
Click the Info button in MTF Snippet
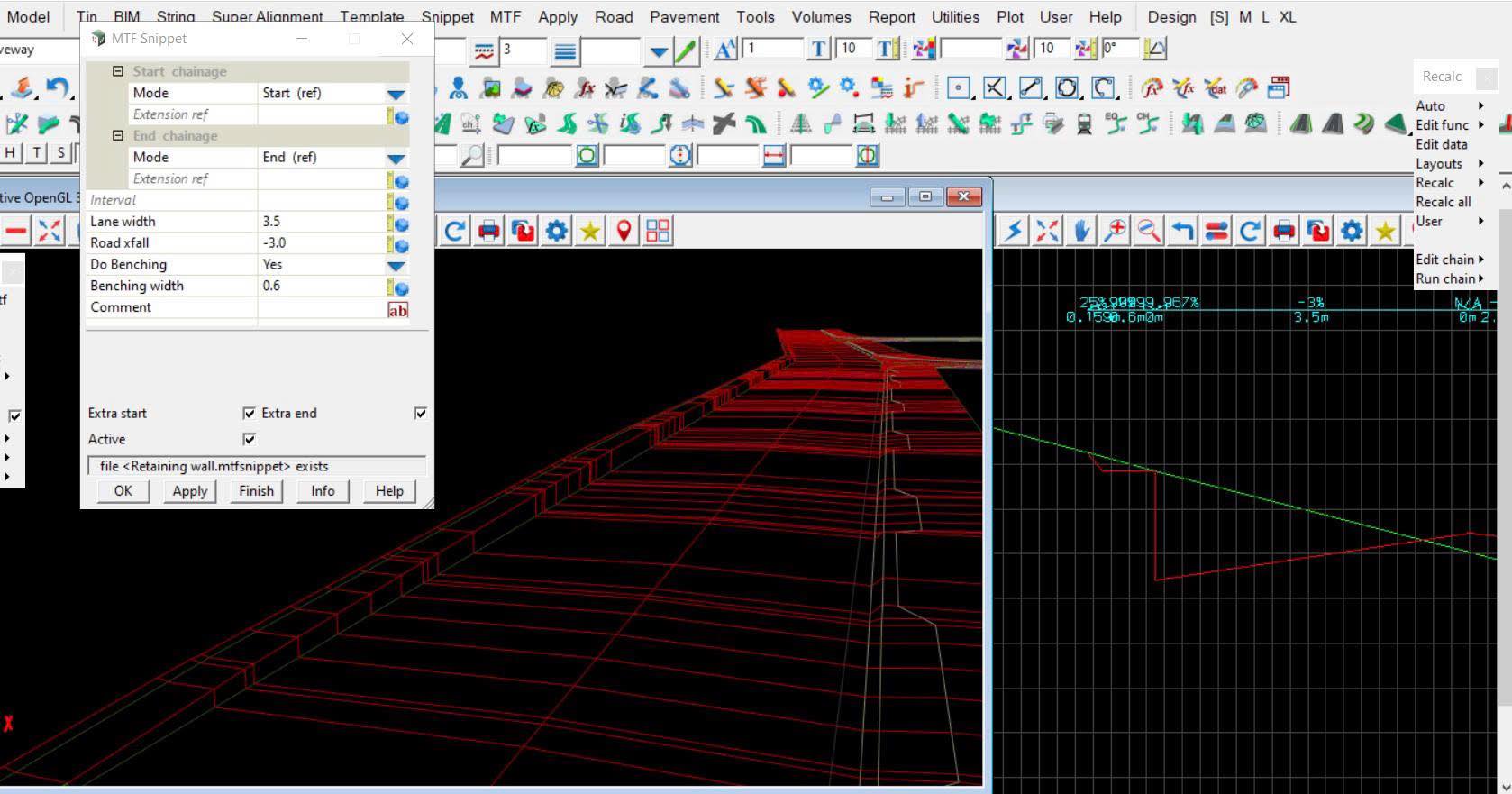(323, 491)
